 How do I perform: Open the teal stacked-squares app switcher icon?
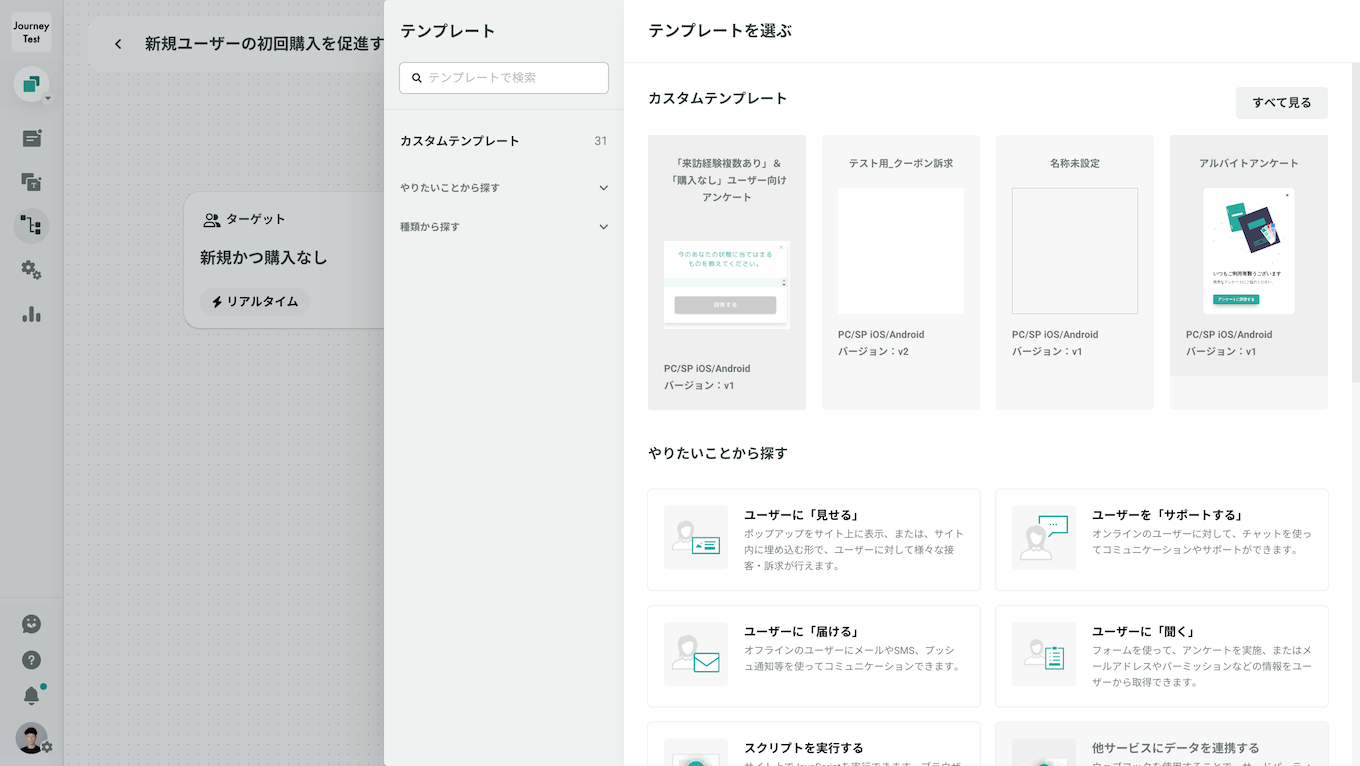[x=31, y=85]
